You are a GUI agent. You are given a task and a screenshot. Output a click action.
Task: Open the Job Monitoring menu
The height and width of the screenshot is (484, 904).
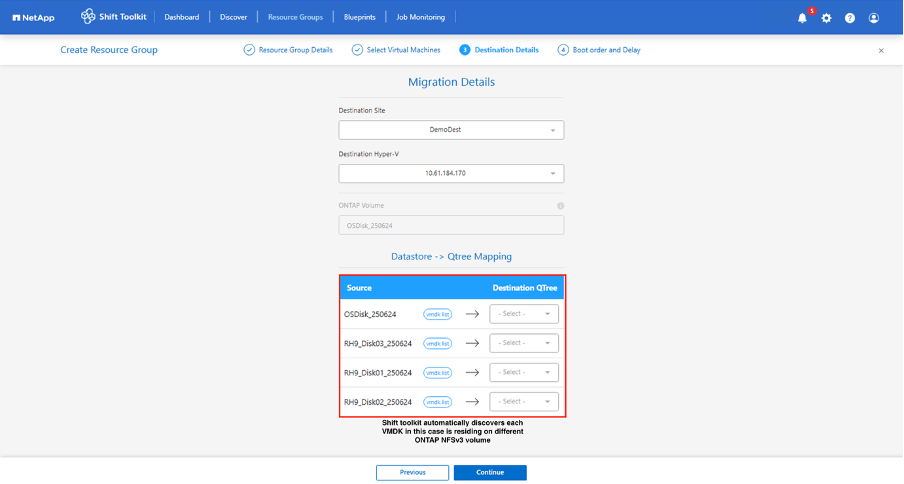[x=421, y=17]
